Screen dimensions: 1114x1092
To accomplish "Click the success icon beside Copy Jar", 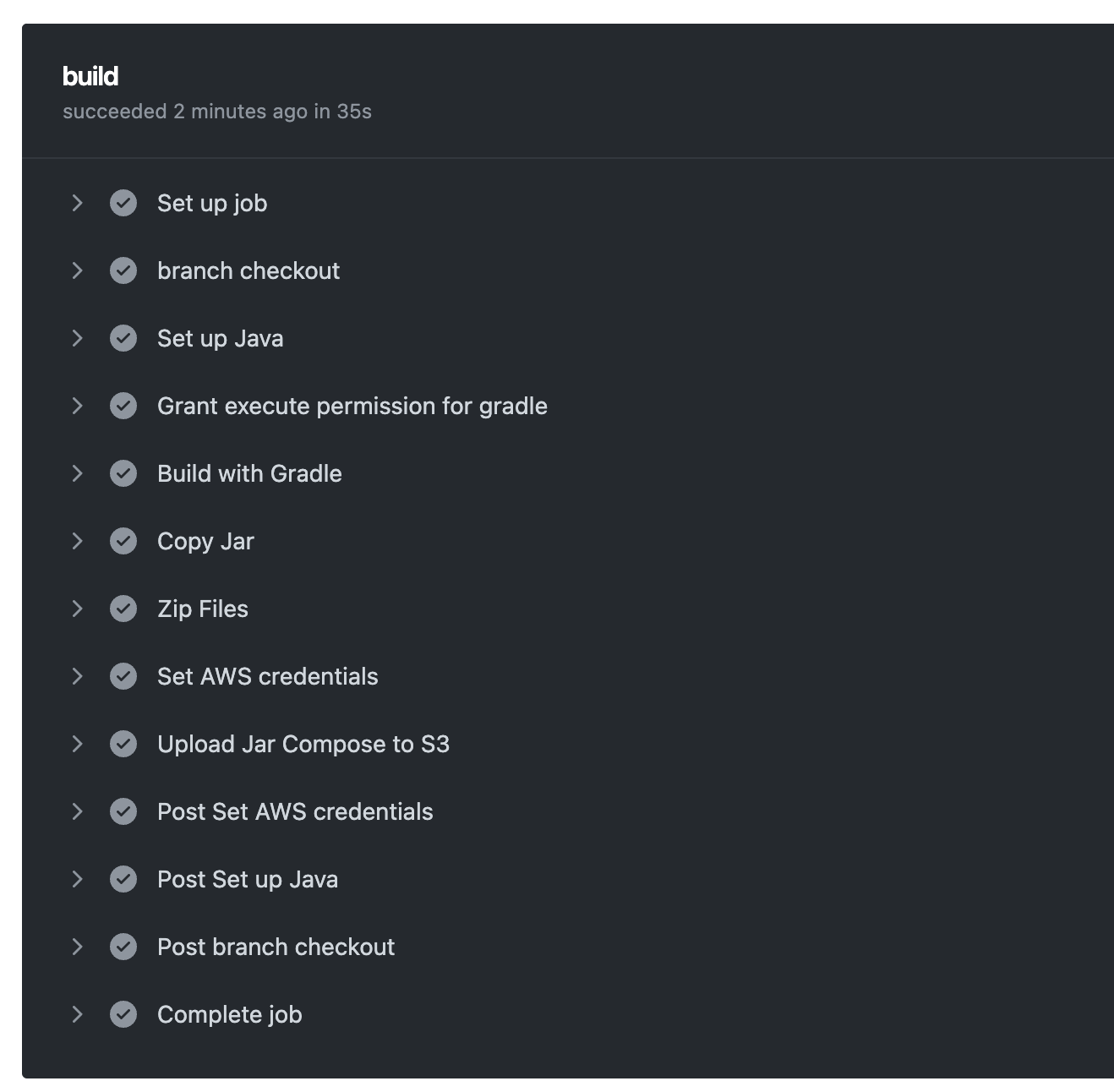I will click(x=123, y=541).
